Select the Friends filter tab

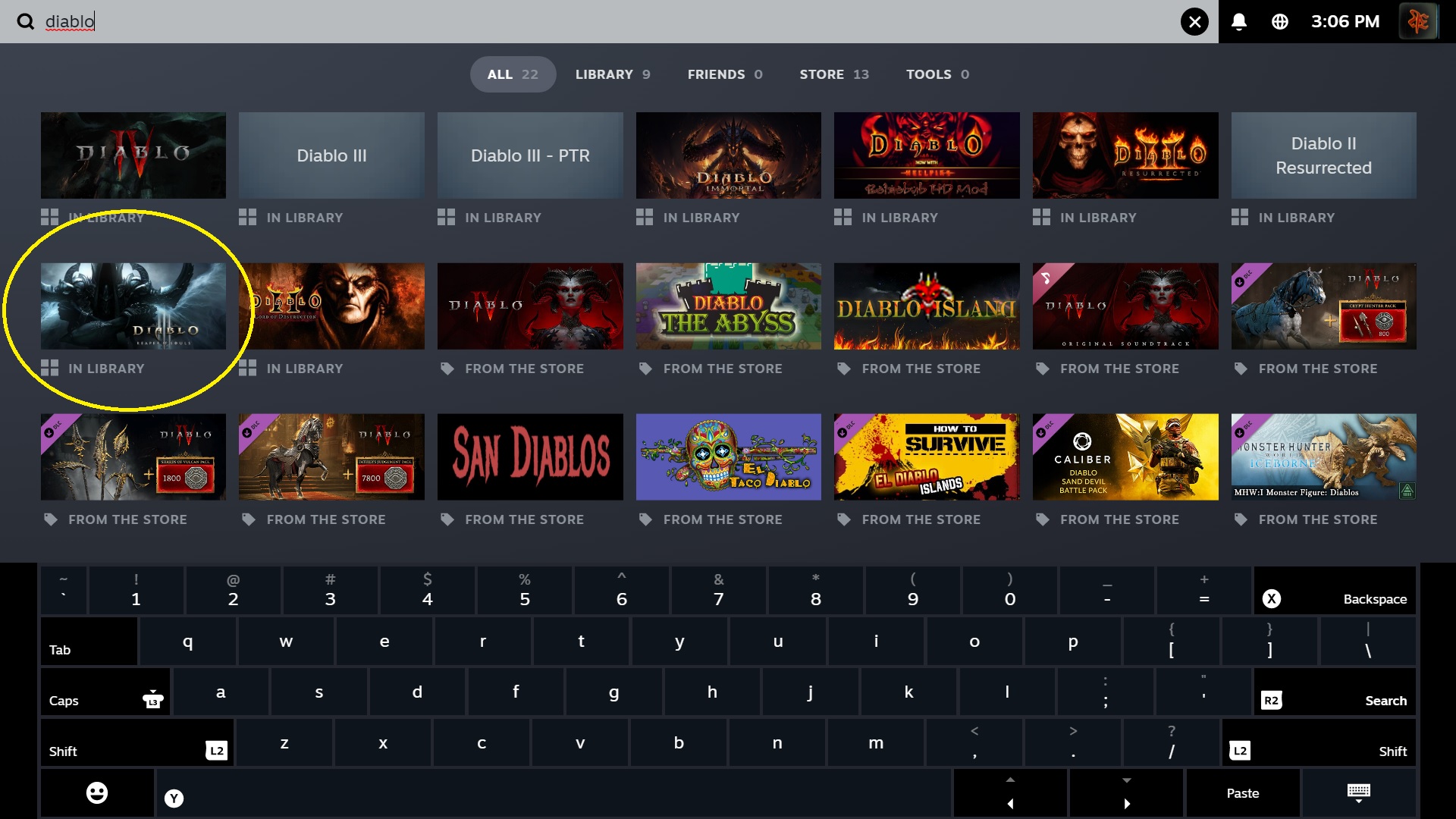pos(725,74)
